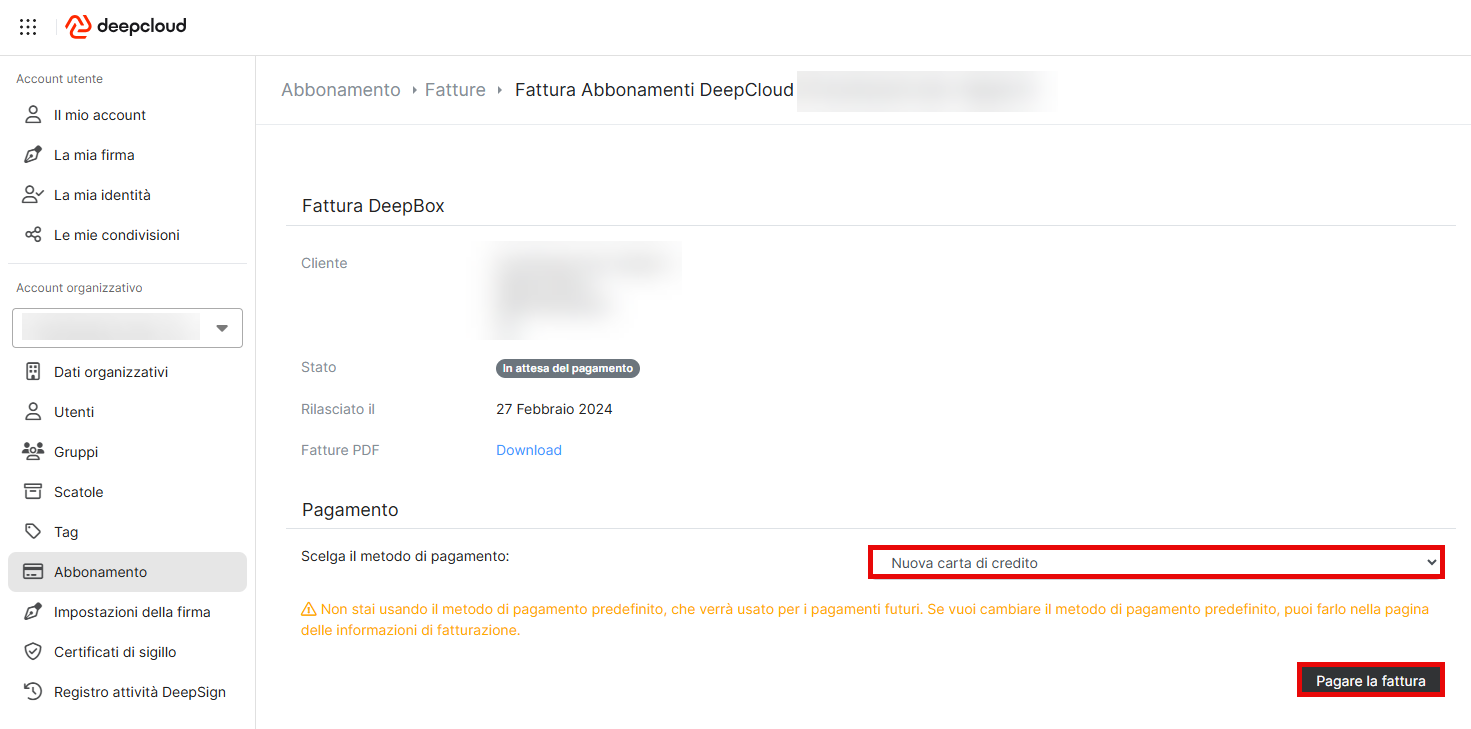Screen dimensions: 1471x729
Task: Click the warning triangle icon in payment notice
Action: coord(308,609)
